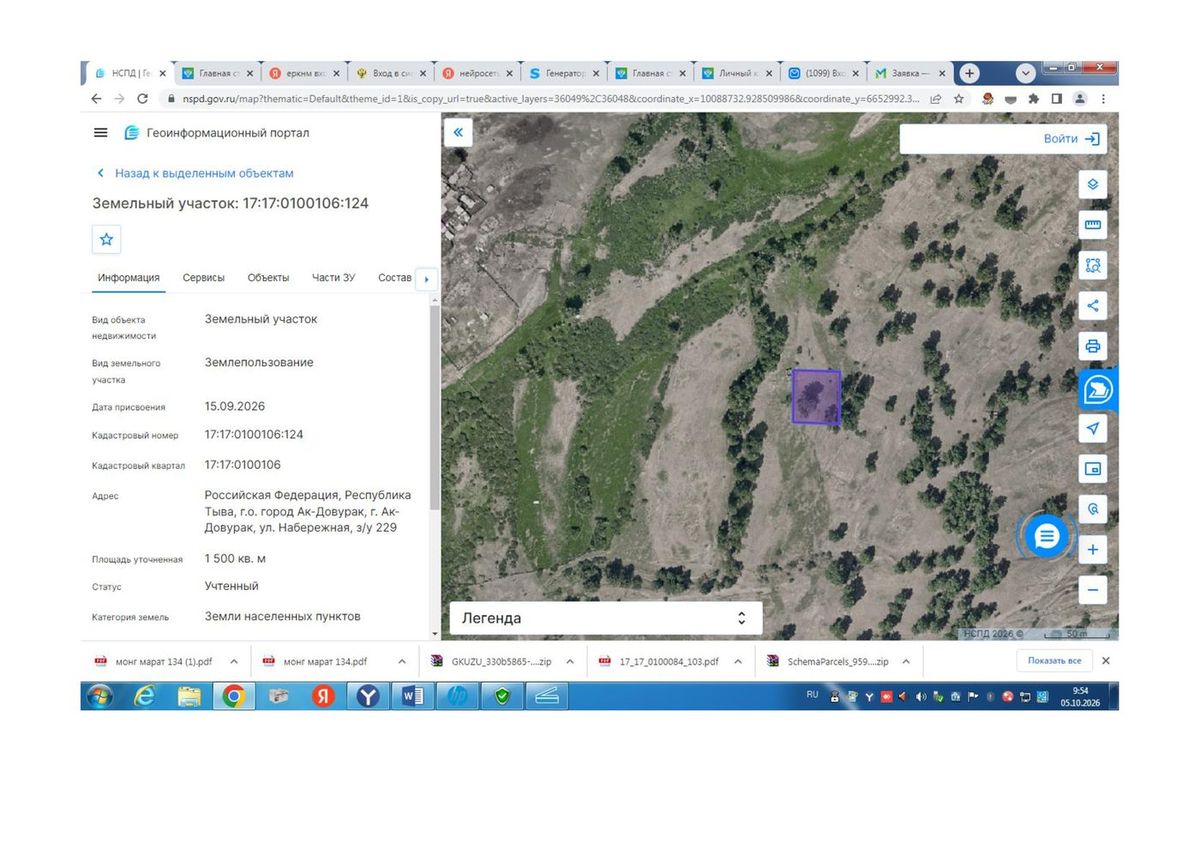Switch to the Сервисы tab
Viewport: 1200px width, 849px height.
204,278
